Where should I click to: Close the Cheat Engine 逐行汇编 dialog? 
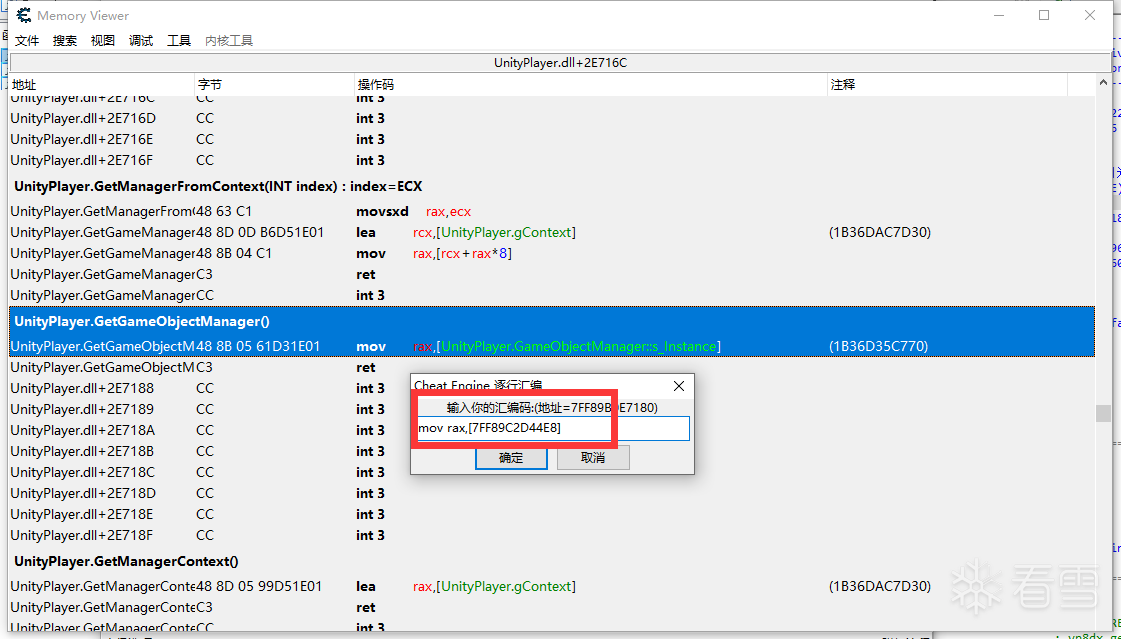click(x=679, y=386)
